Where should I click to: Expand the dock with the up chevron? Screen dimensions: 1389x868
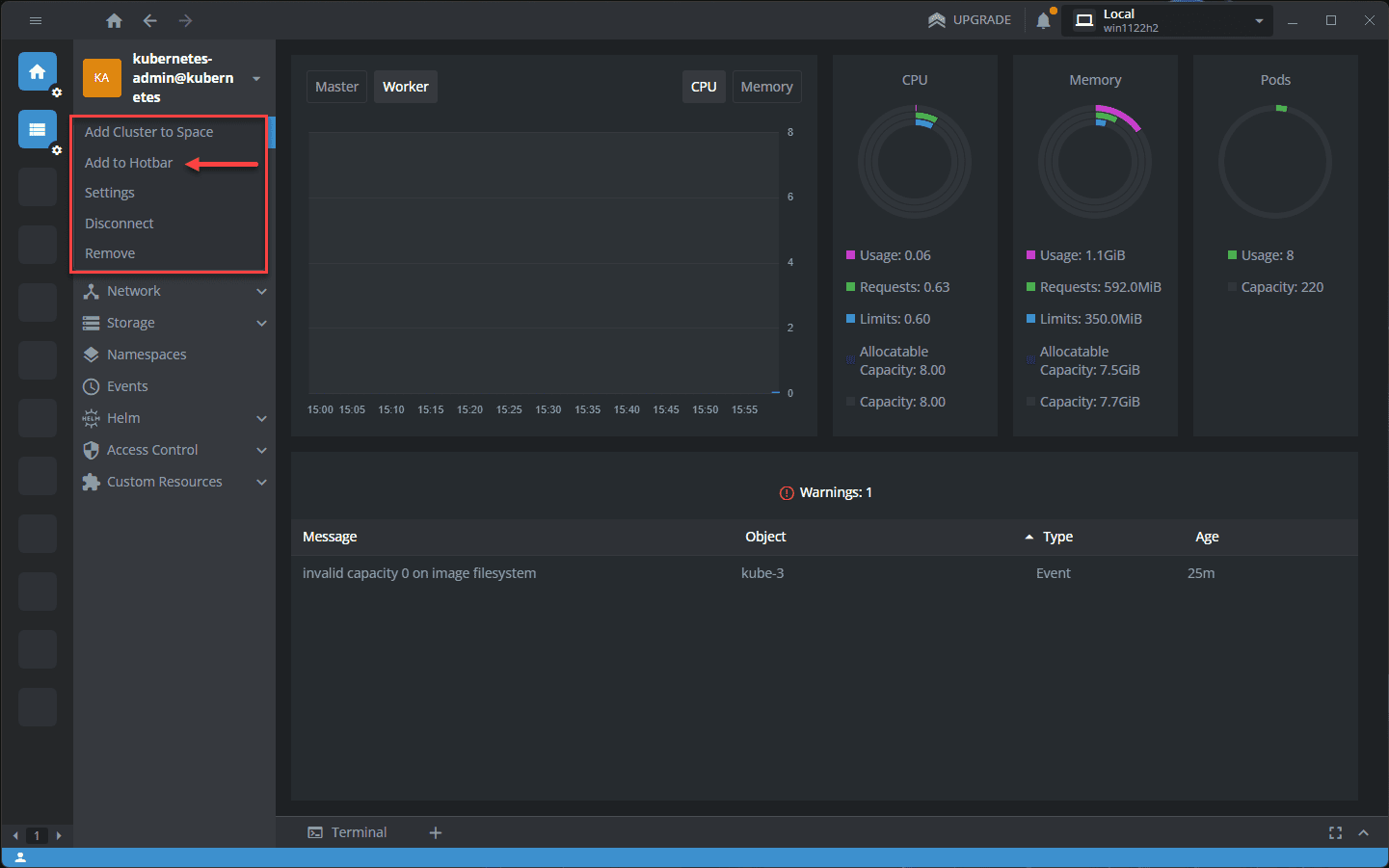pos(1363,832)
